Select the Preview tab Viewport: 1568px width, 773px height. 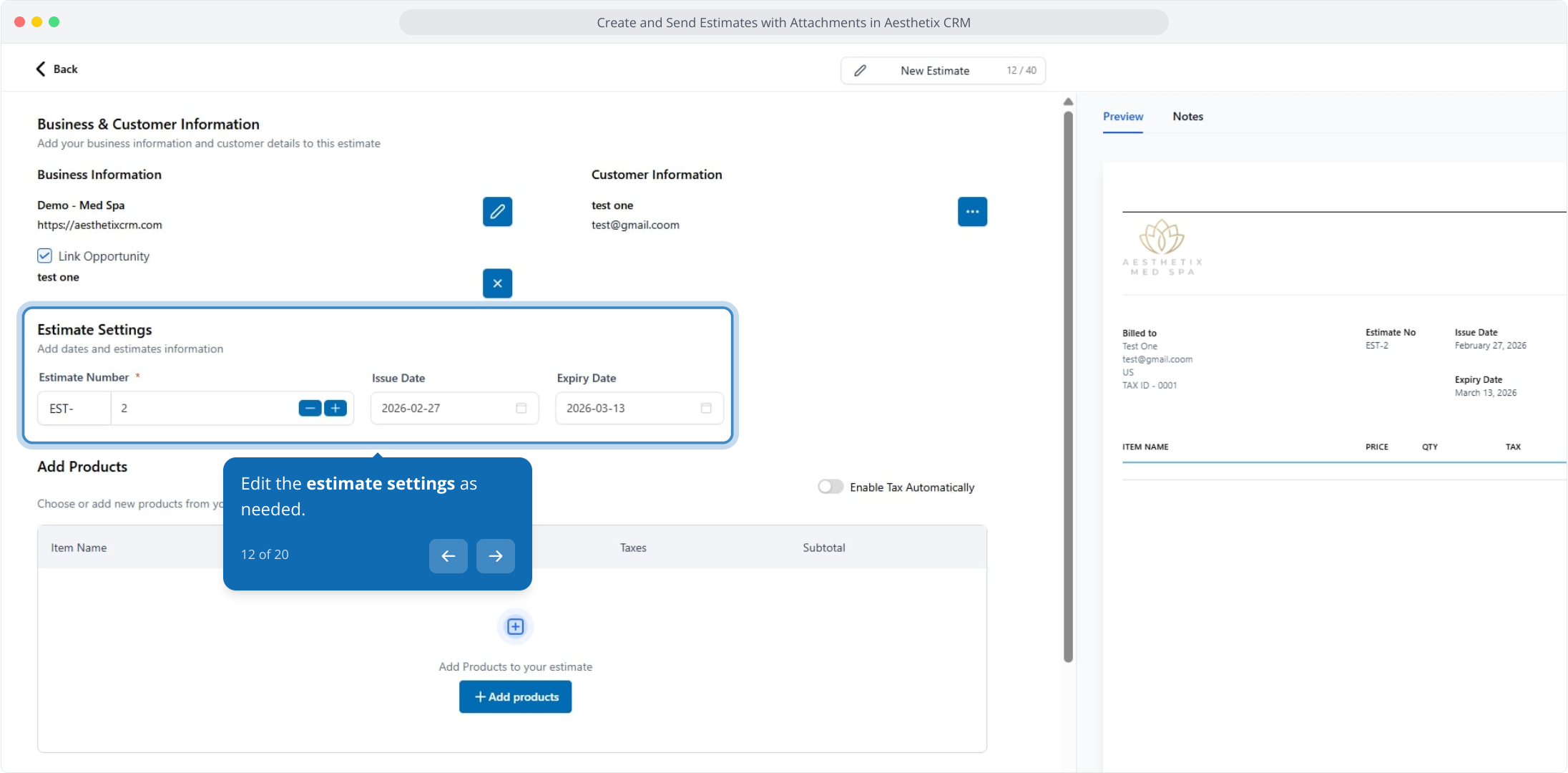pyautogui.click(x=1122, y=117)
